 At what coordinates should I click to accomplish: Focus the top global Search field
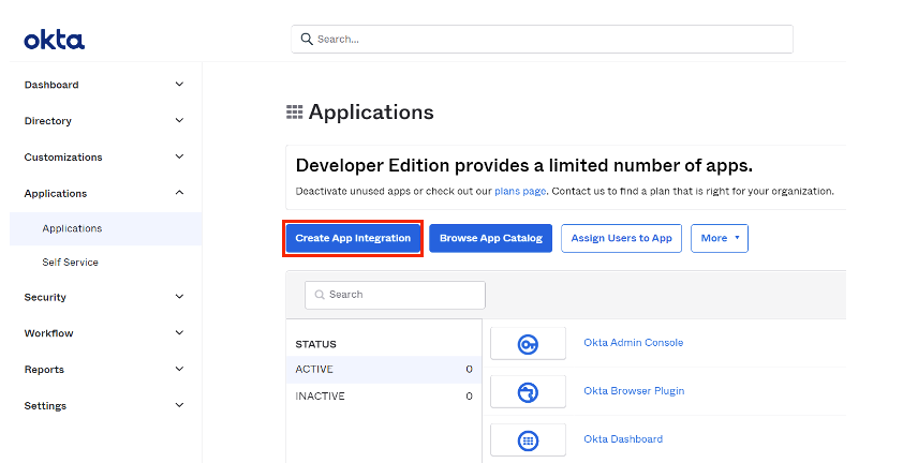(542, 39)
